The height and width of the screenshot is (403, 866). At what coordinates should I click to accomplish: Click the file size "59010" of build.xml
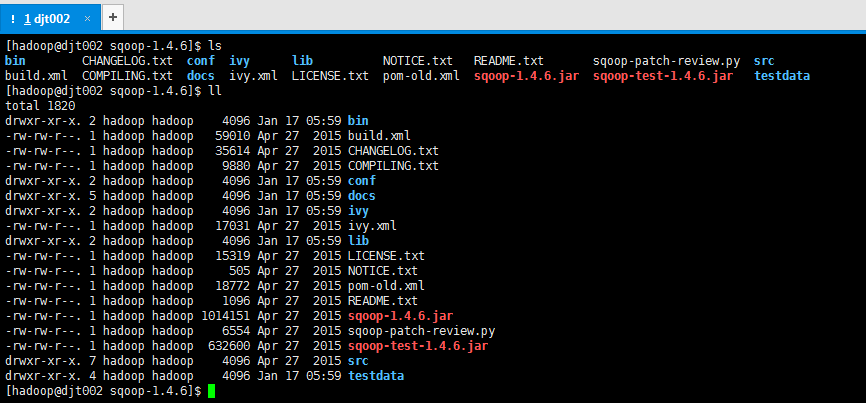(x=233, y=135)
